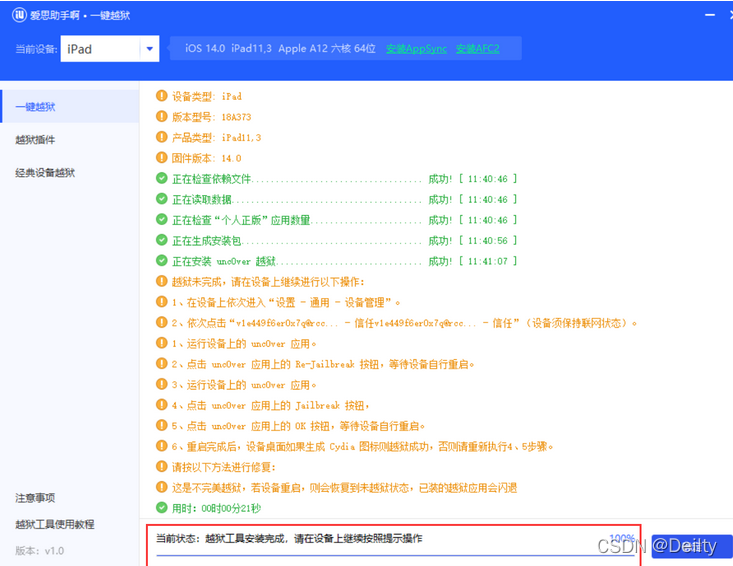Select device info text iOS 14.0 iPad11,3
This screenshot has width=733, height=566.
pyautogui.click(x=228, y=49)
